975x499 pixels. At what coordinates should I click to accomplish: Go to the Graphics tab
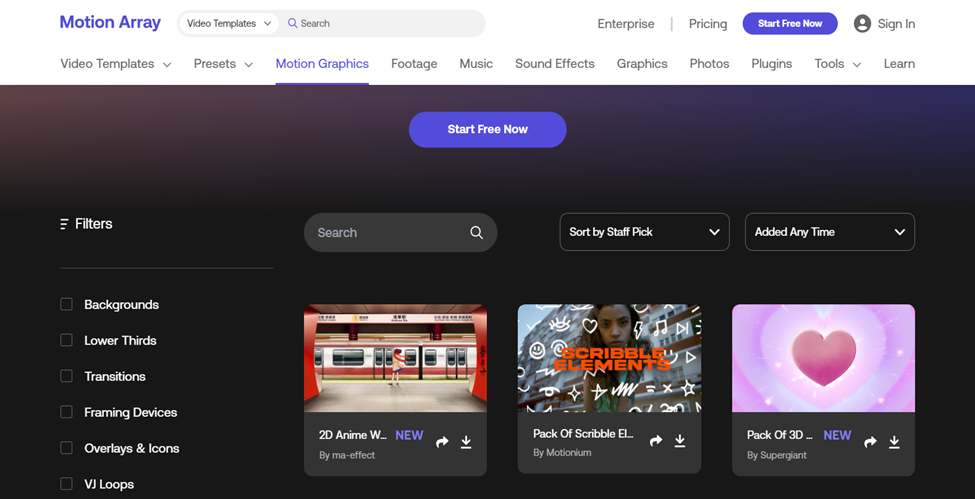tap(642, 63)
